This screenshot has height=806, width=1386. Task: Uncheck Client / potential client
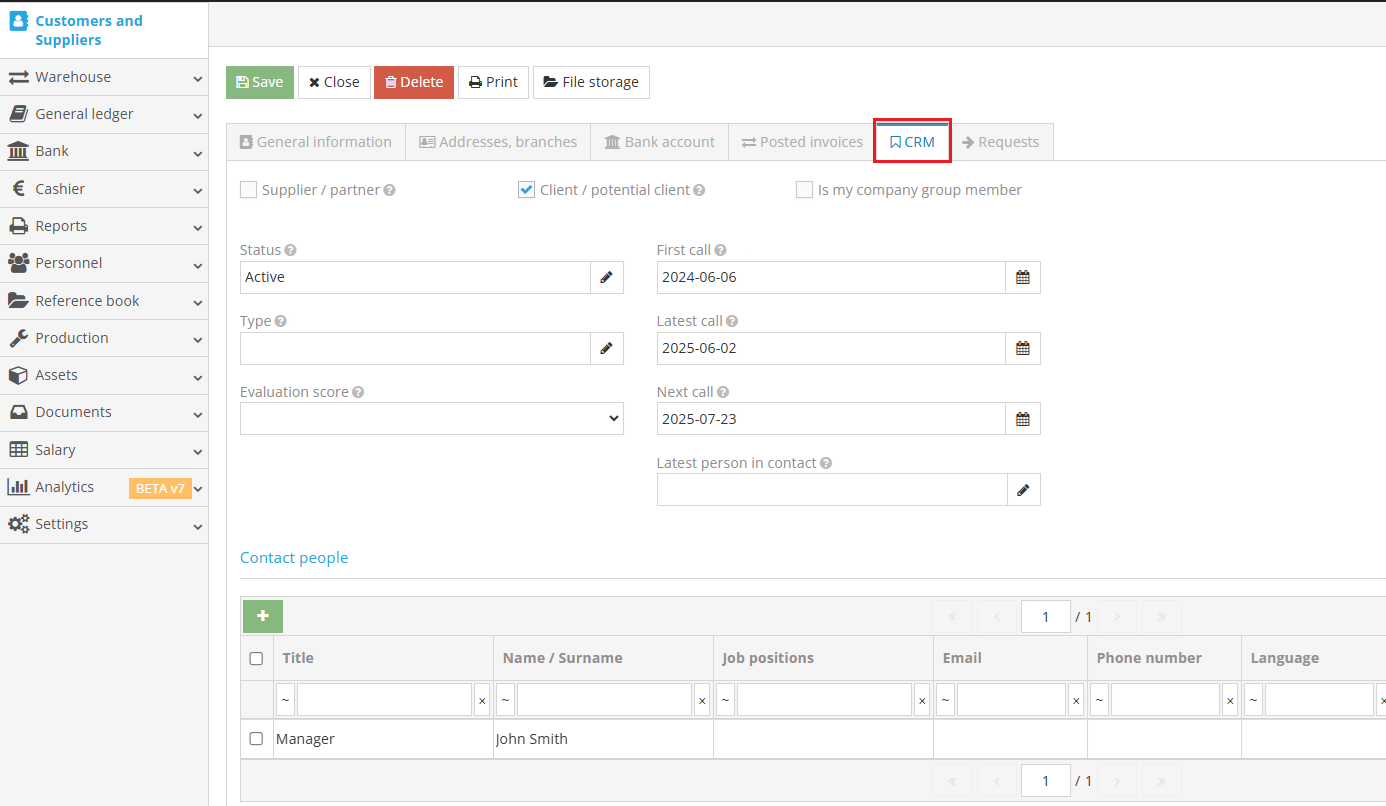click(526, 189)
